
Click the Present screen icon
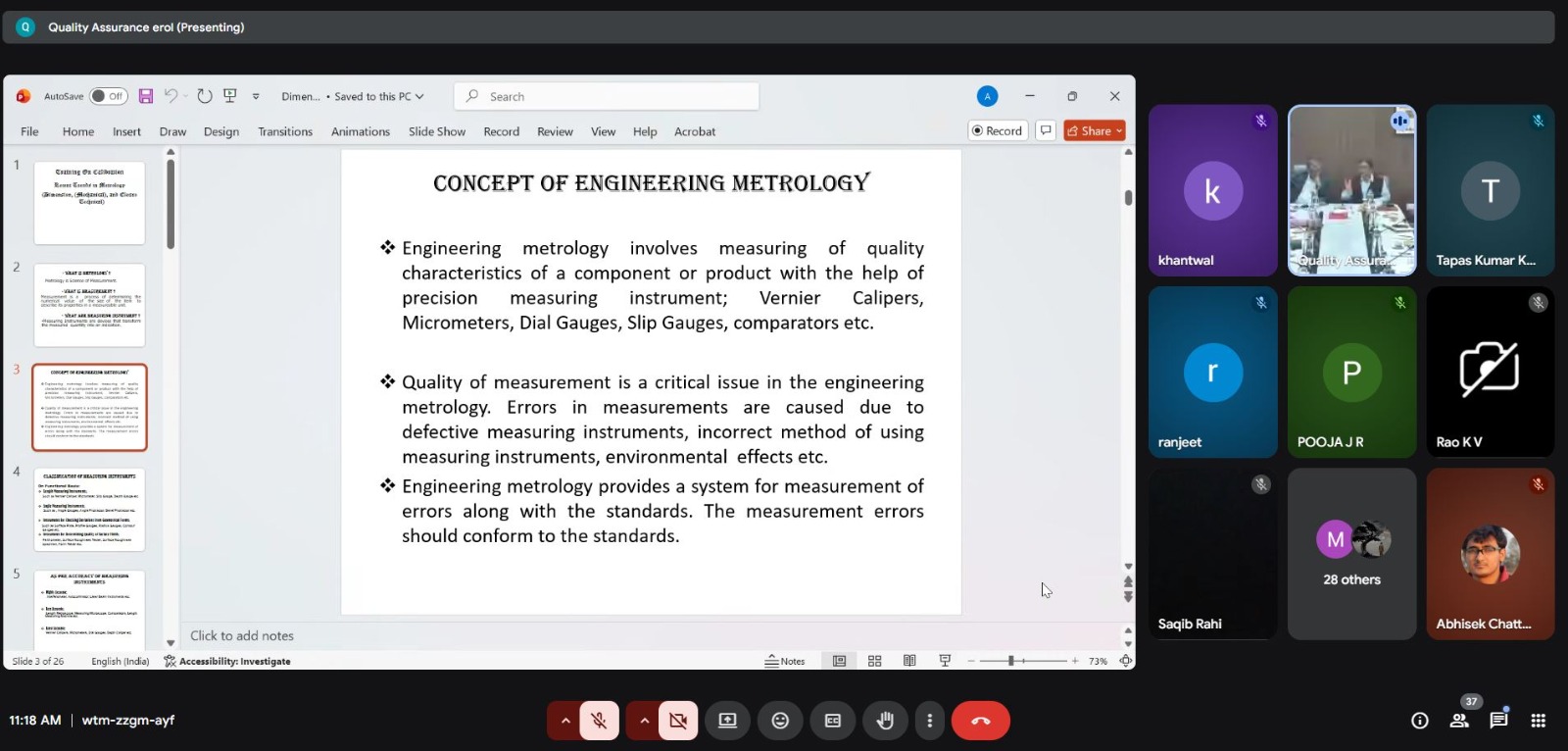(727, 721)
